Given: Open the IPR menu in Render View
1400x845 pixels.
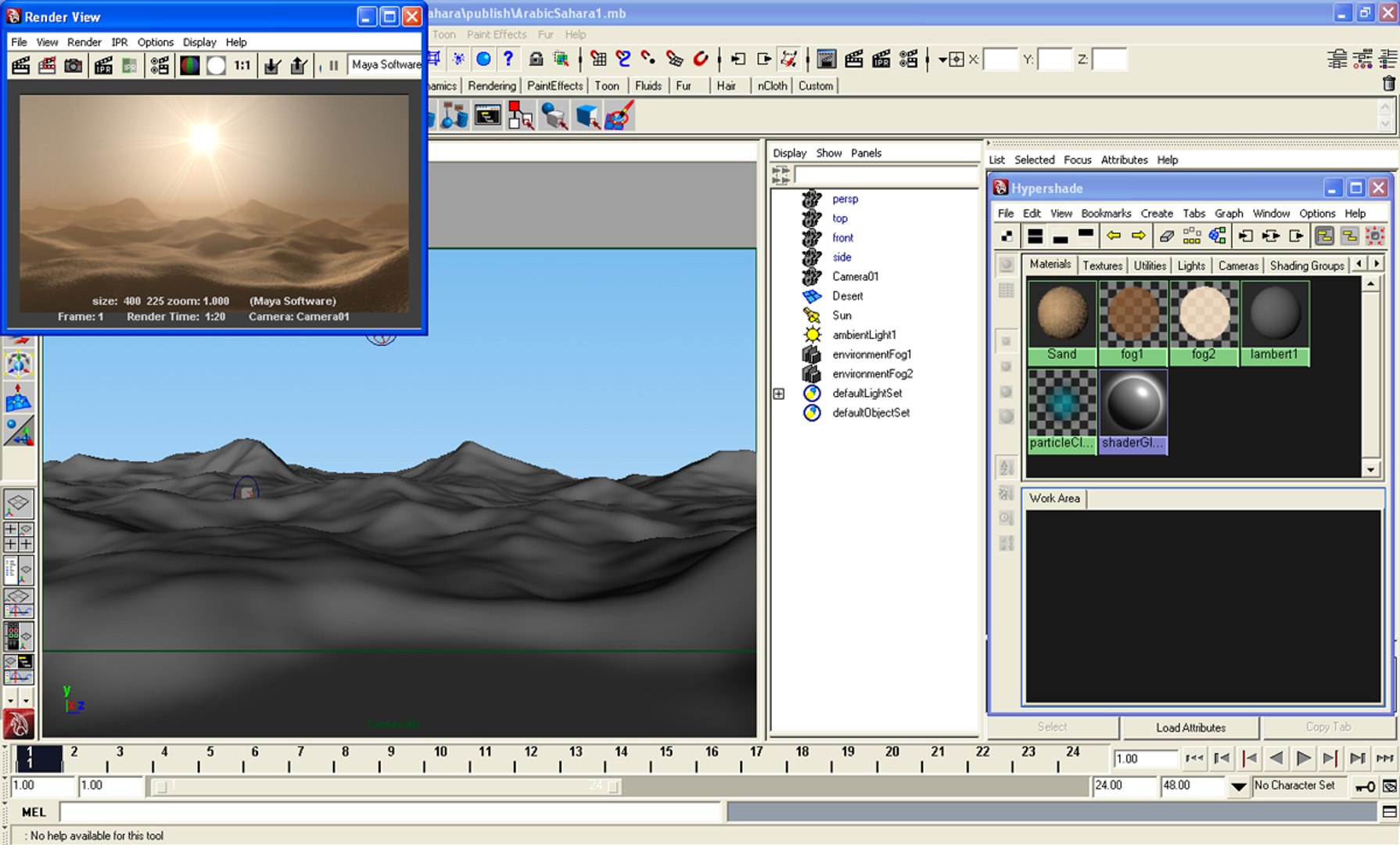Looking at the screenshot, I should (119, 42).
